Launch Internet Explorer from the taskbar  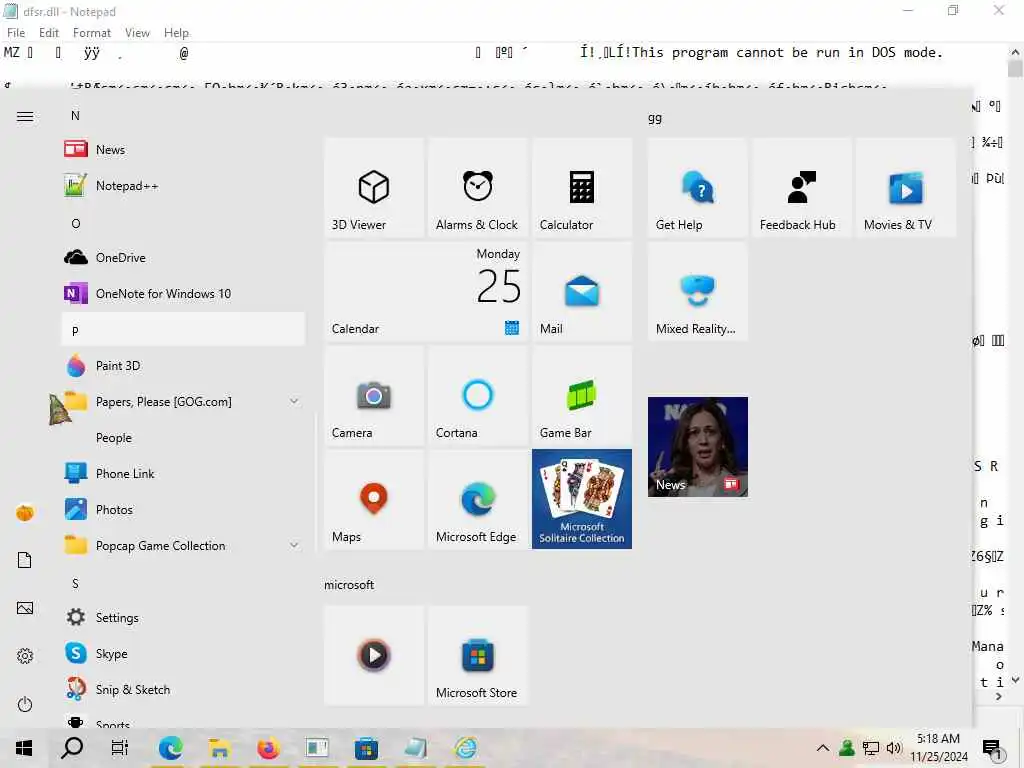click(x=466, y=748)
